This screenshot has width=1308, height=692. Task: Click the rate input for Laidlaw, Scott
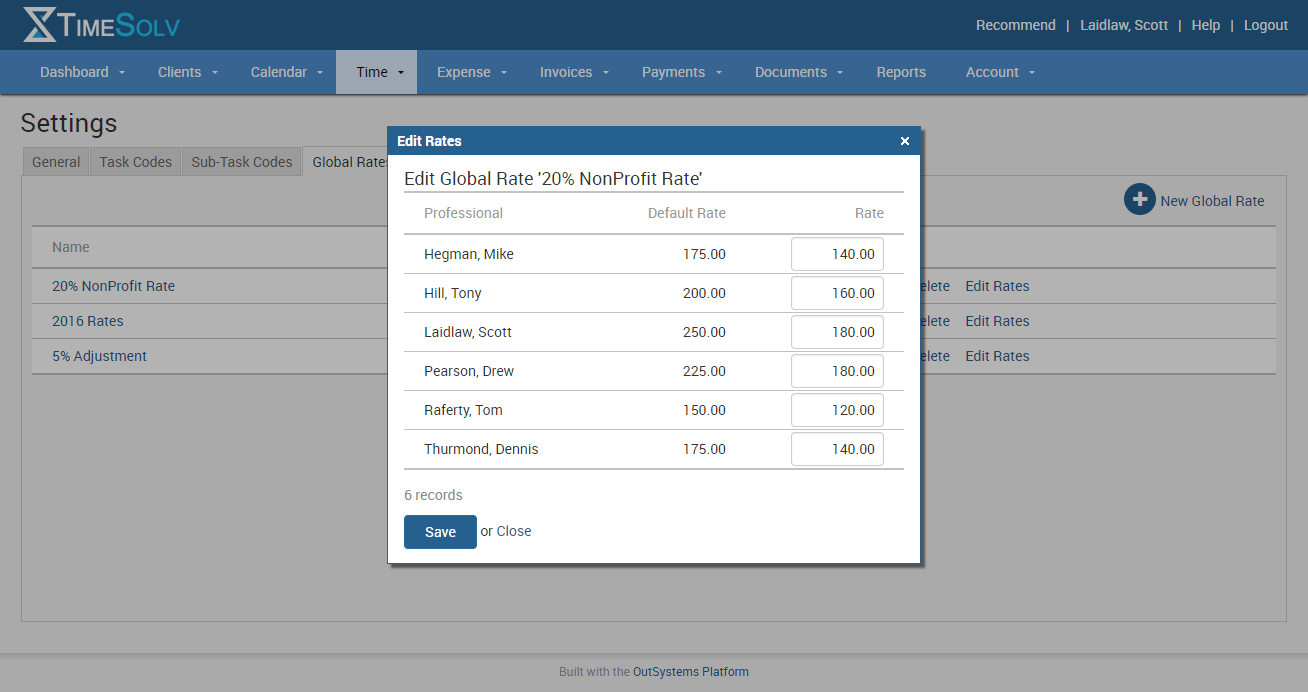tap(837, 332)
